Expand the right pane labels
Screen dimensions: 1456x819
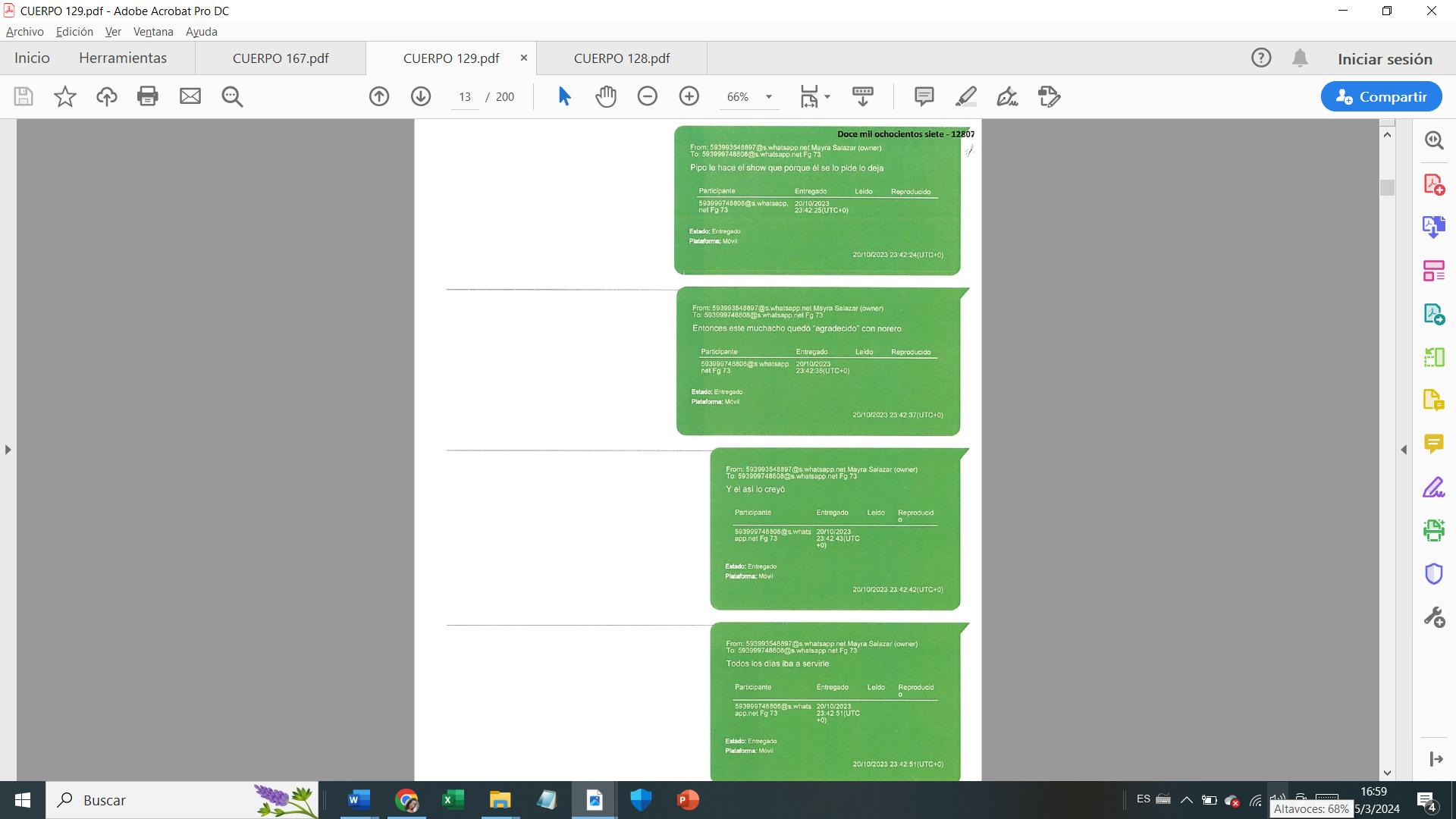[x=1435, y=759]
